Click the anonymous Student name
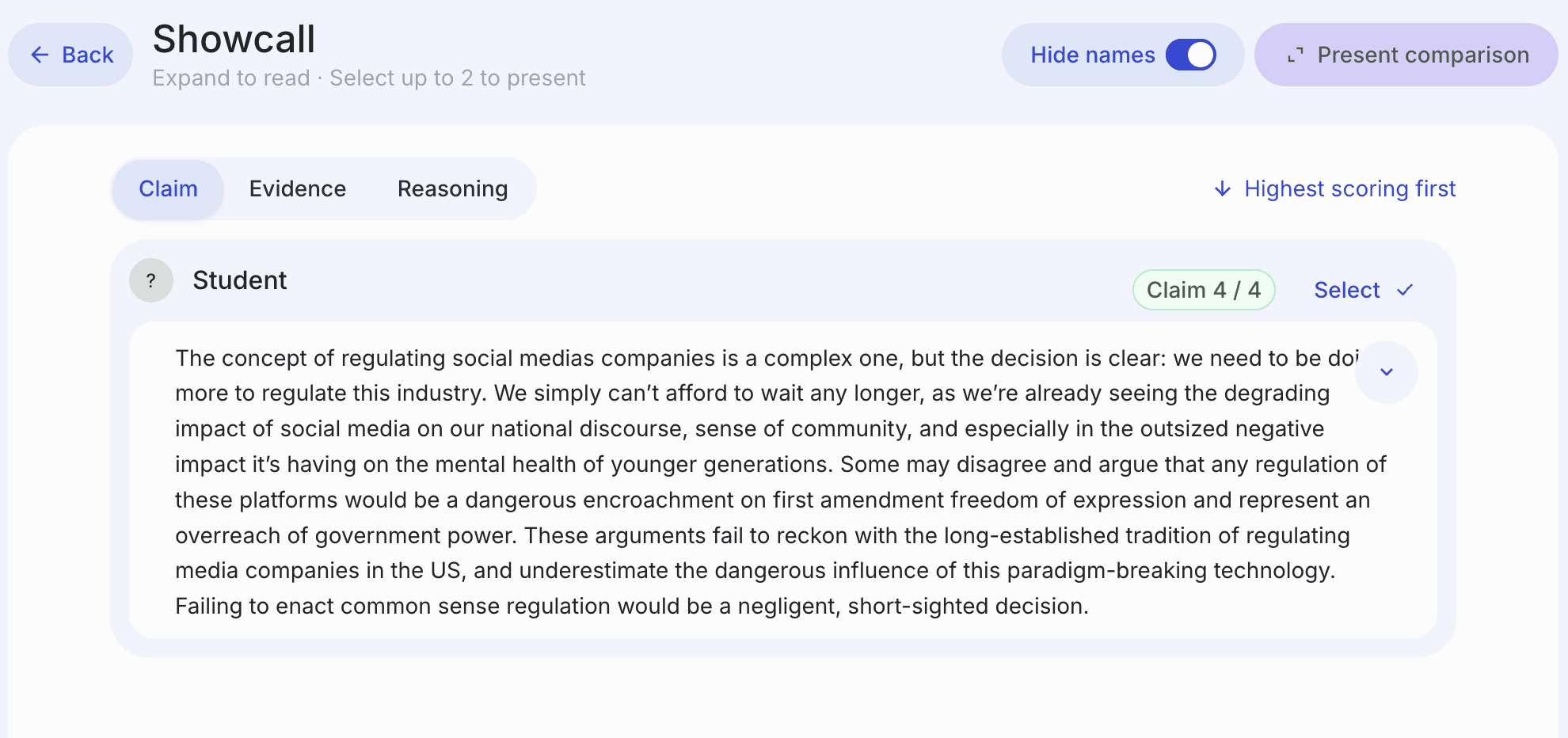 (240, 280)
